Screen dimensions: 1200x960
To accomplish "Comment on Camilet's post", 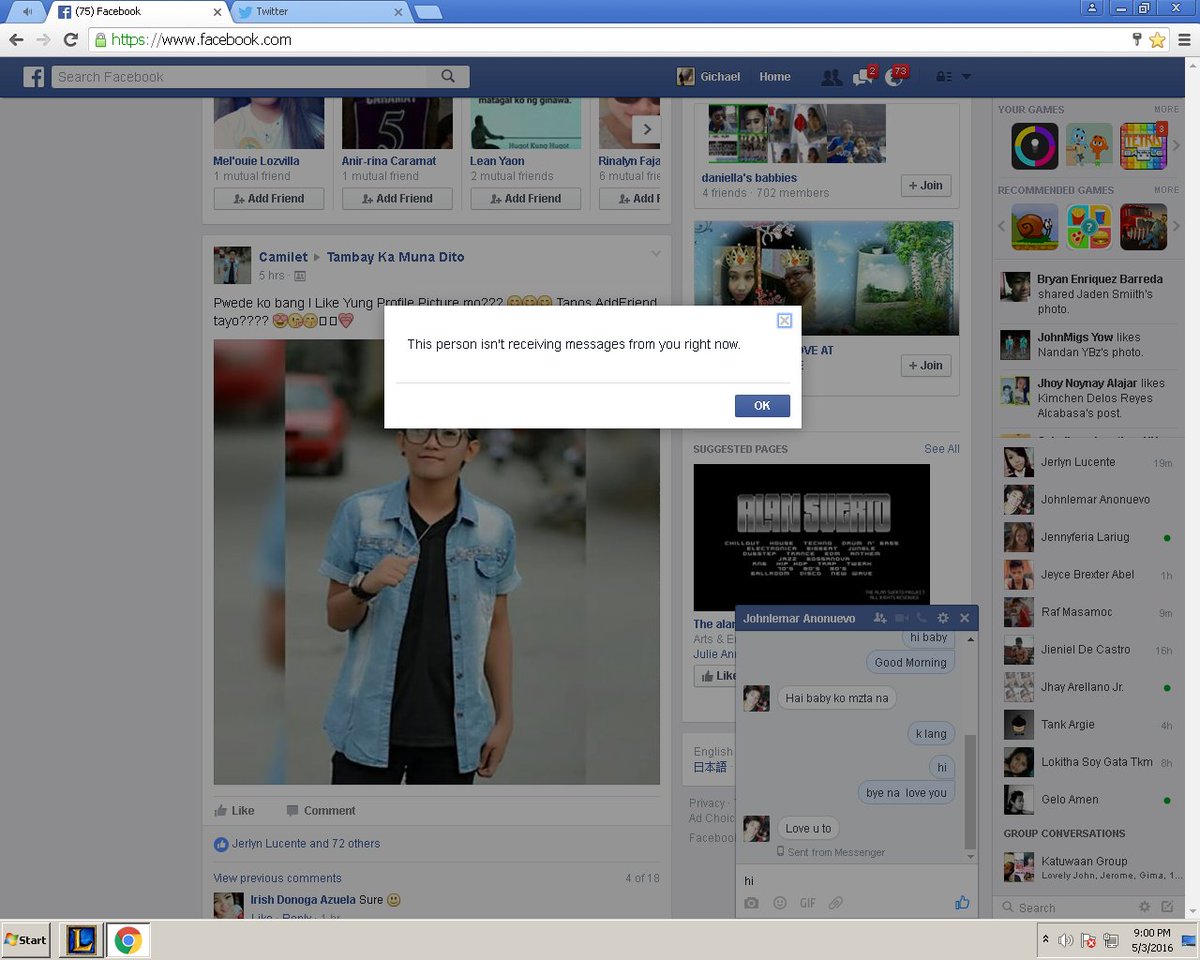I will pos(320,811).
